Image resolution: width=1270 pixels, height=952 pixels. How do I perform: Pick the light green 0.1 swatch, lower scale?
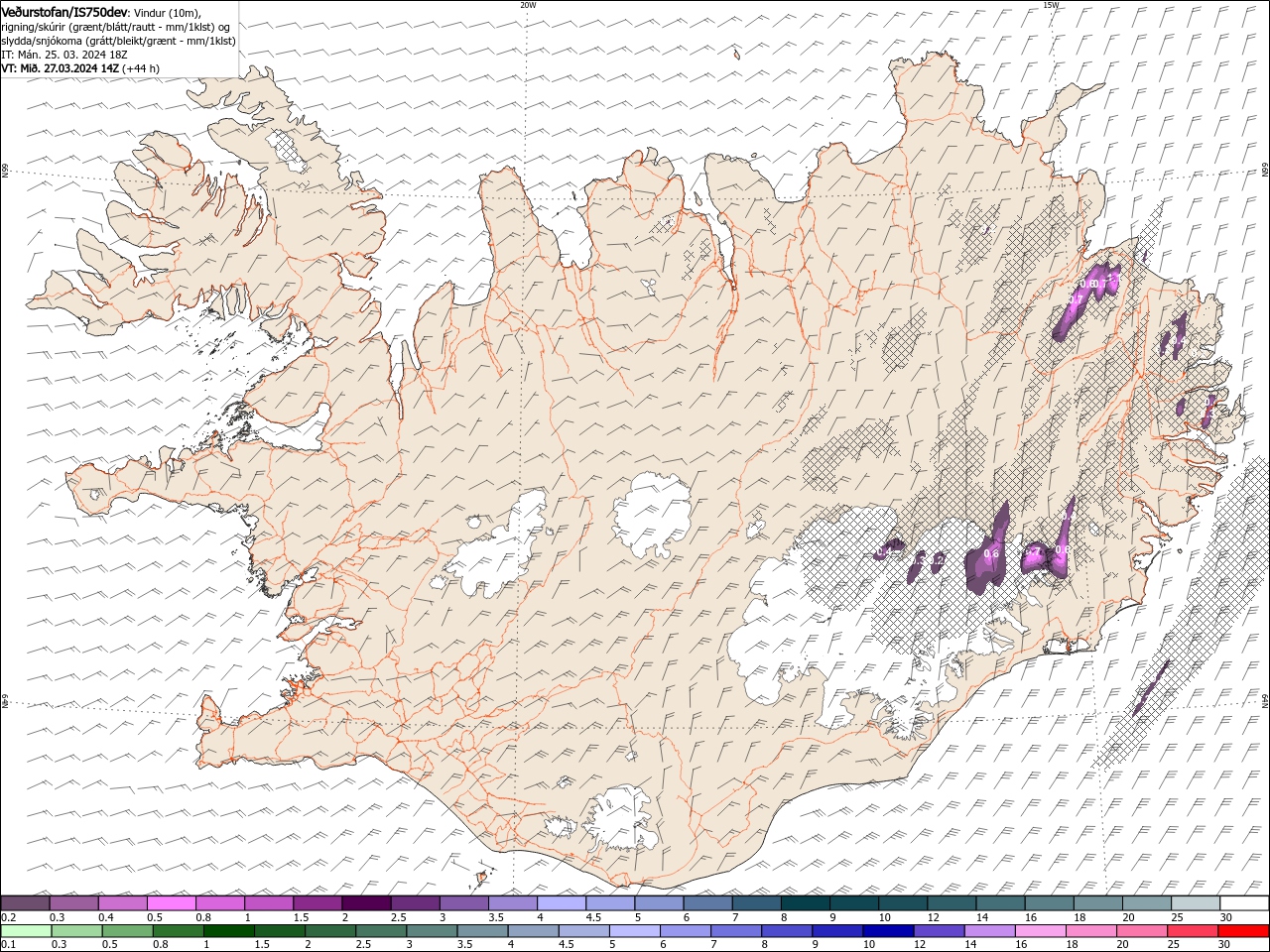point(26,931)
